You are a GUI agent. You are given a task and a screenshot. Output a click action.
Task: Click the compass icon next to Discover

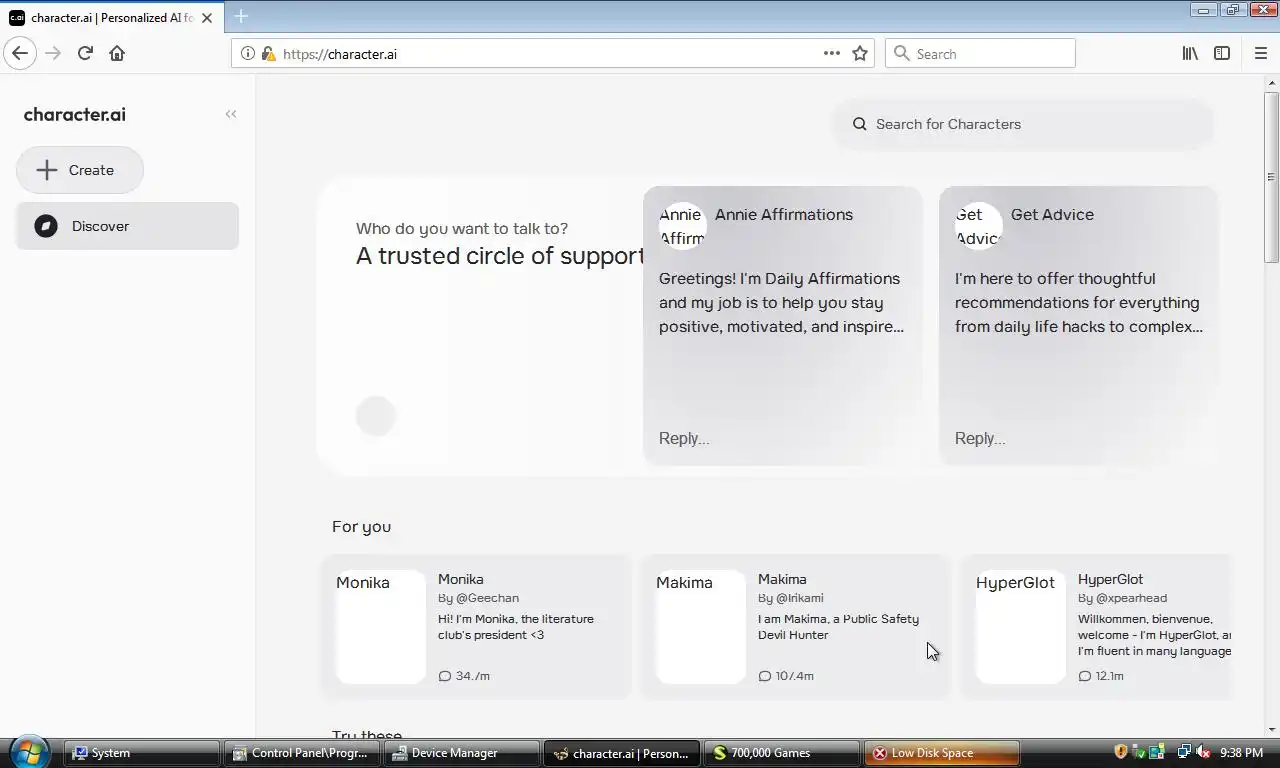point(46,226)
